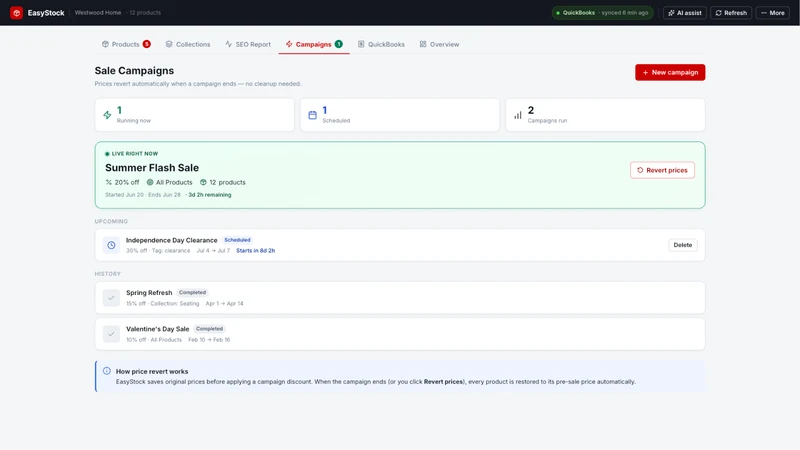Refresh the store data
800x450 pixels.
click(731, 13)
